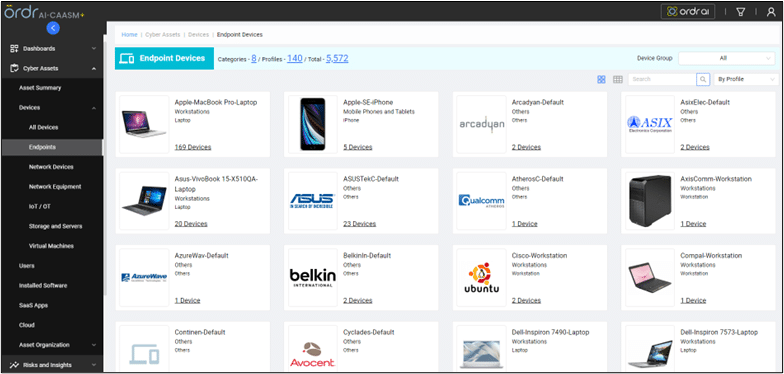Click the Total count 5,572 link
This screenshot has height=374, width=784.
pos(338,58)
